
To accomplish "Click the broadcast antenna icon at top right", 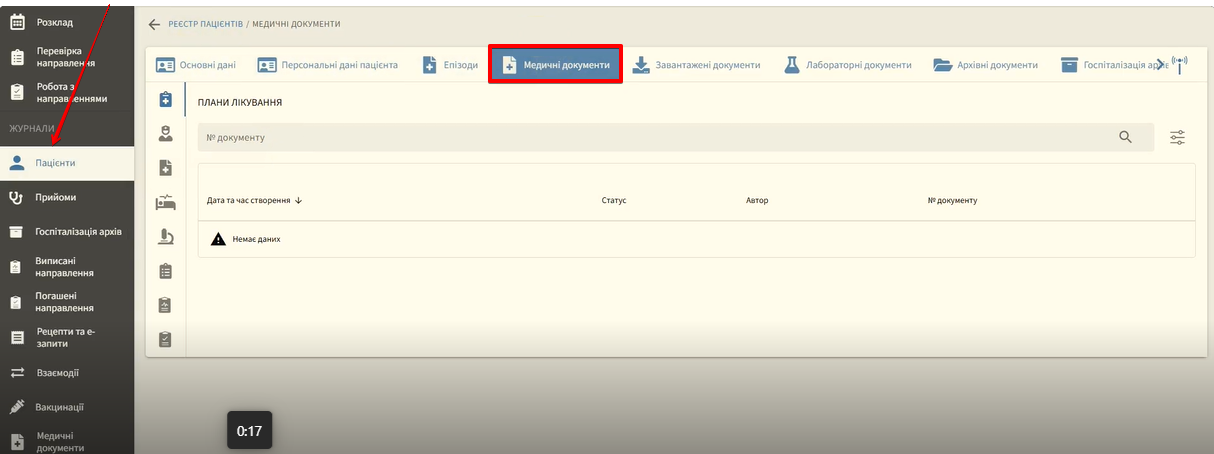I will pyautogui.click(x=1179, y=65).
